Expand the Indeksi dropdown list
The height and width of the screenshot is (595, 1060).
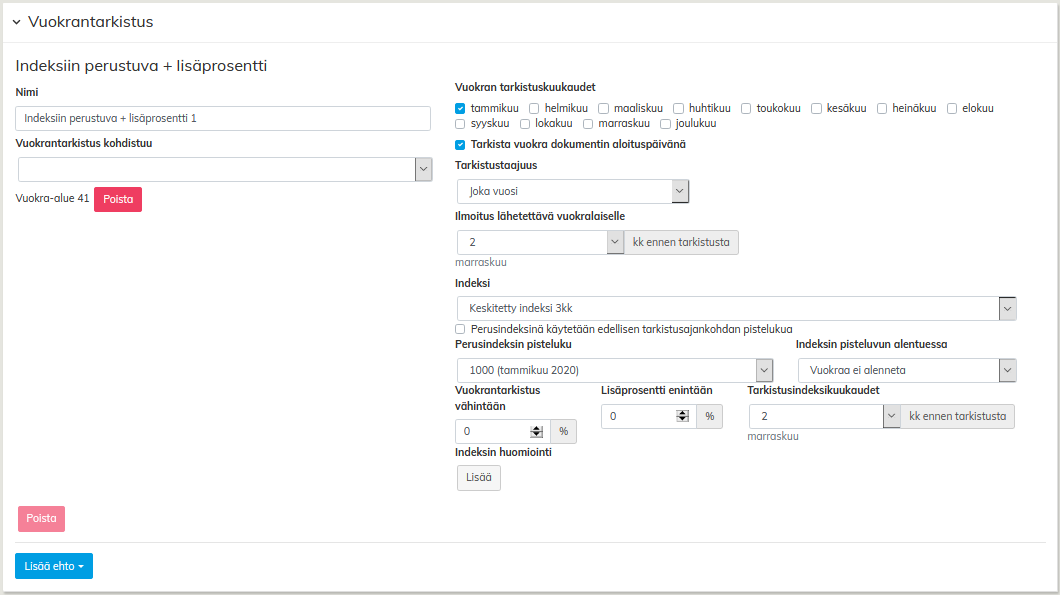pyautogui.click(x=1007, y=309)
